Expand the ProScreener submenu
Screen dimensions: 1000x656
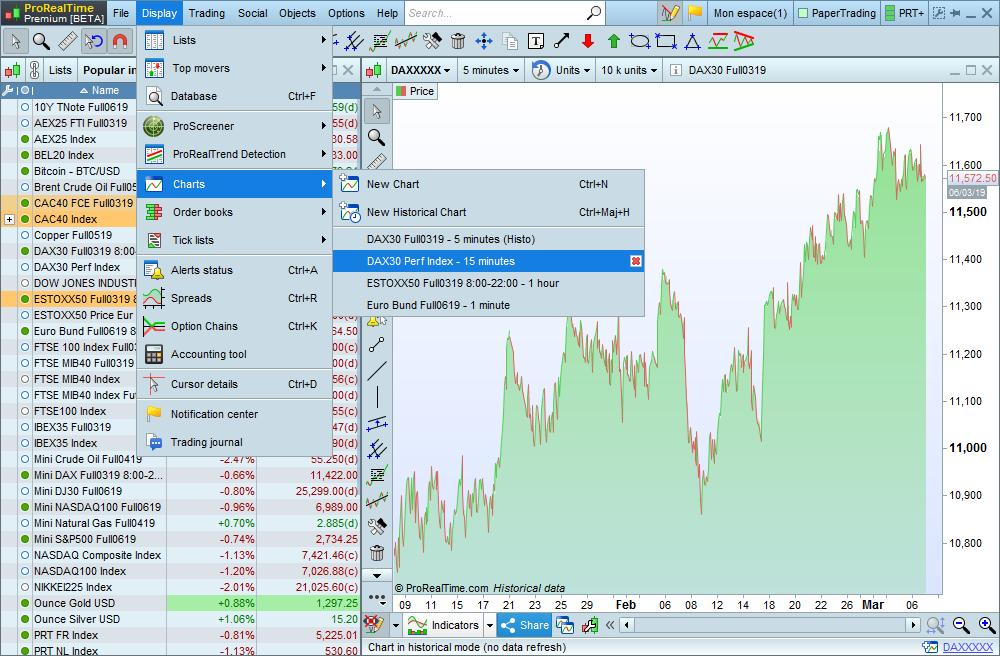pyautogui.click(x=234, y=126)
